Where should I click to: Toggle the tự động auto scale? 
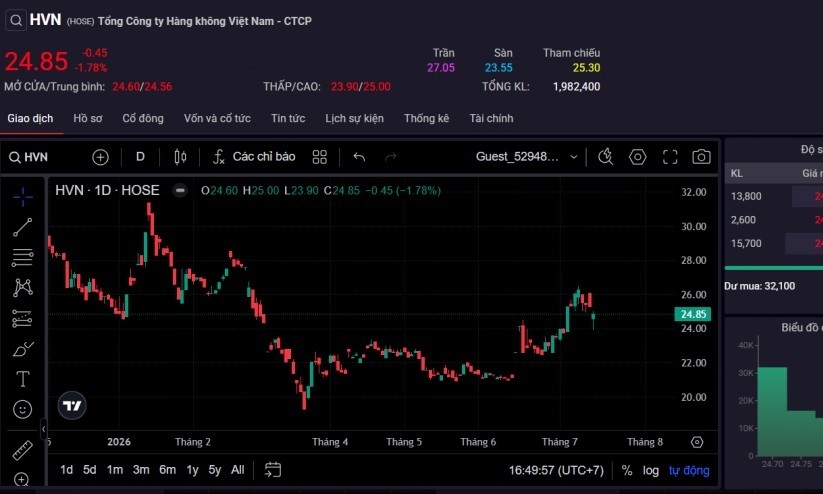(x=689, y=470)
